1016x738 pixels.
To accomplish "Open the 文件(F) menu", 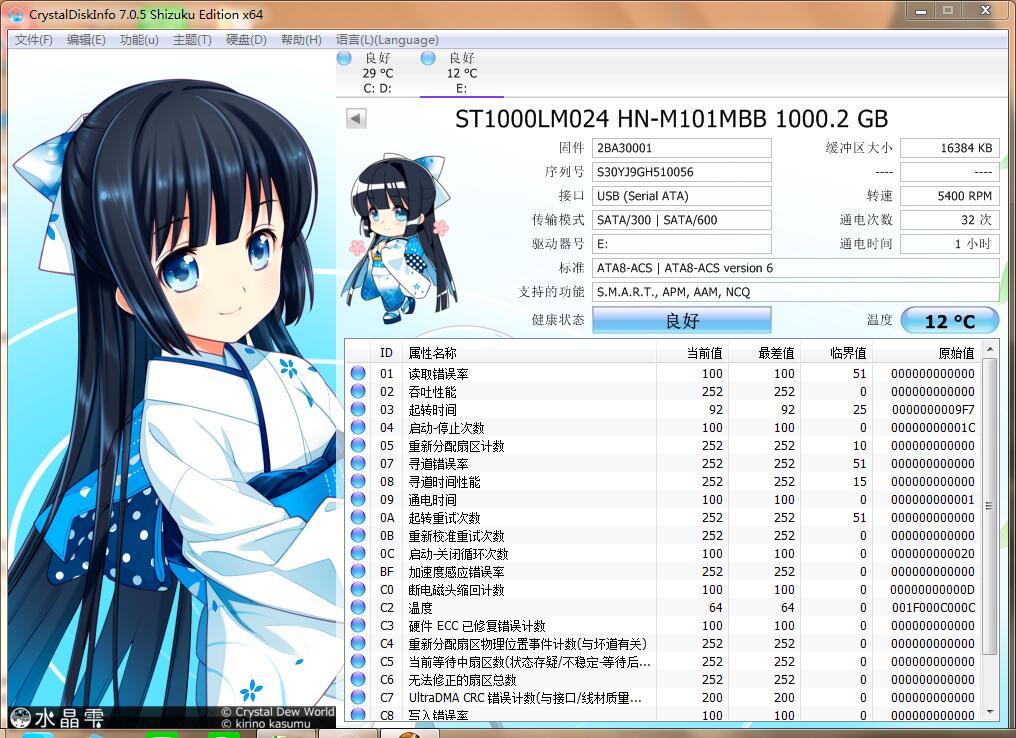I will click(34, 40).
